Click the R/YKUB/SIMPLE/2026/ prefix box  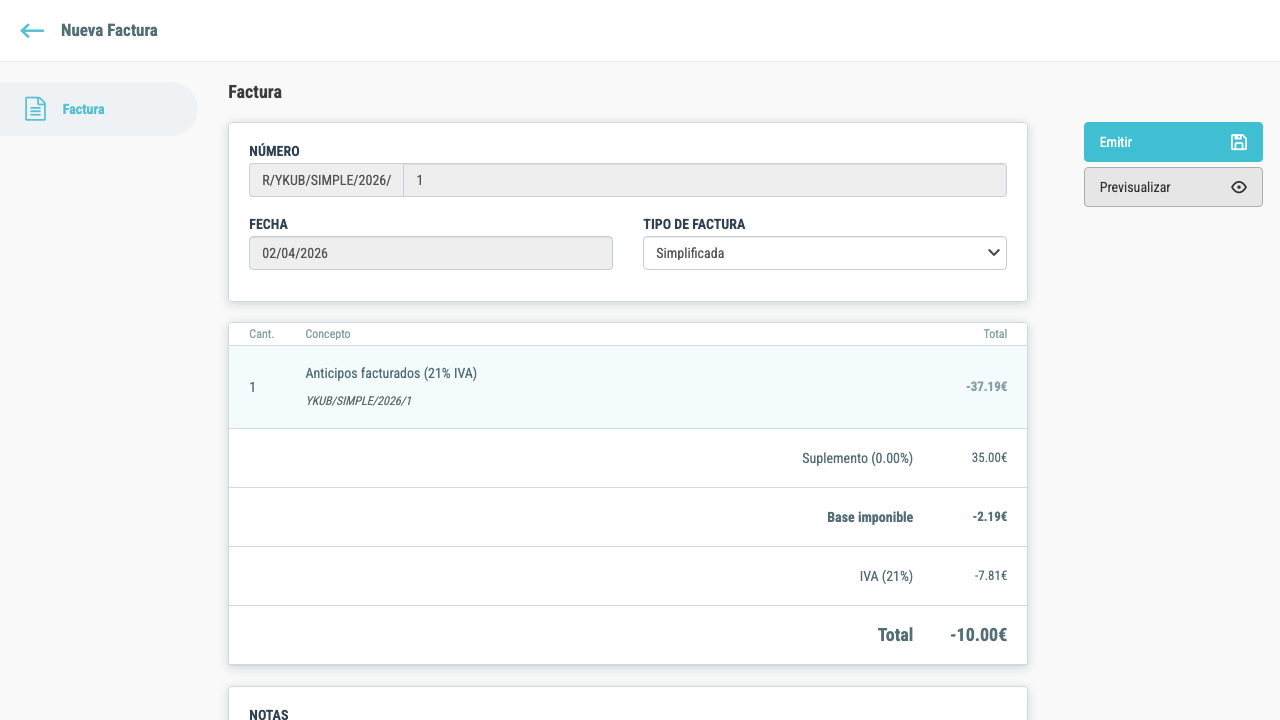coord(326,180)
